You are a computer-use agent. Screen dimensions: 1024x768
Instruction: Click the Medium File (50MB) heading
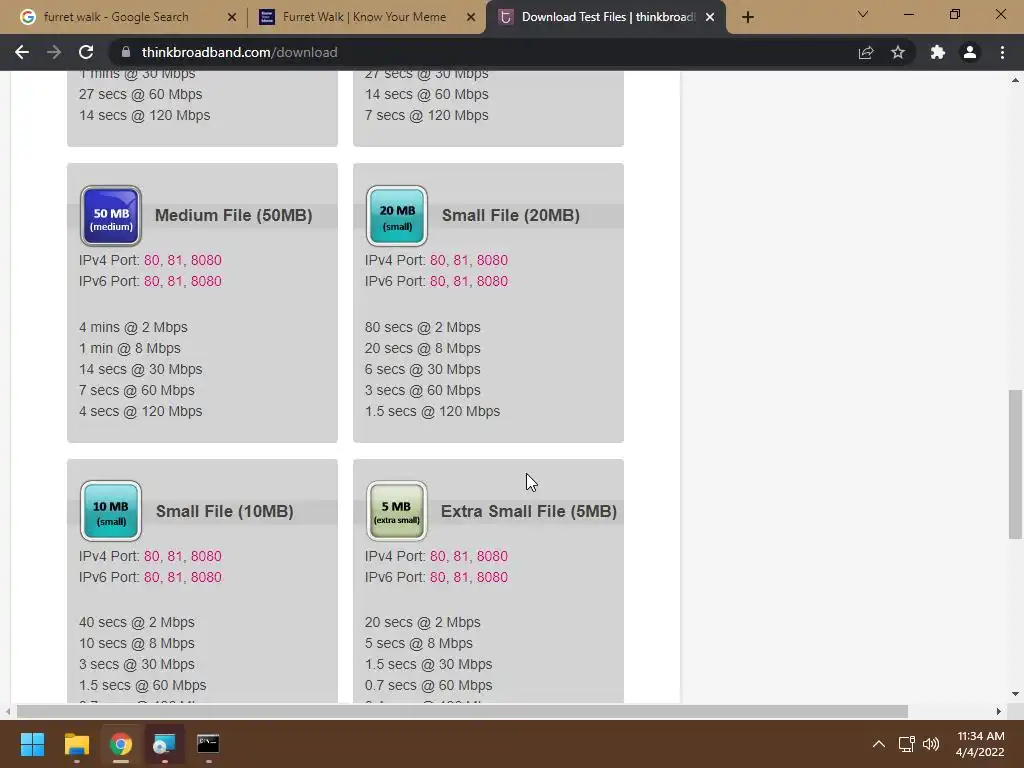[x=233, y=216]
